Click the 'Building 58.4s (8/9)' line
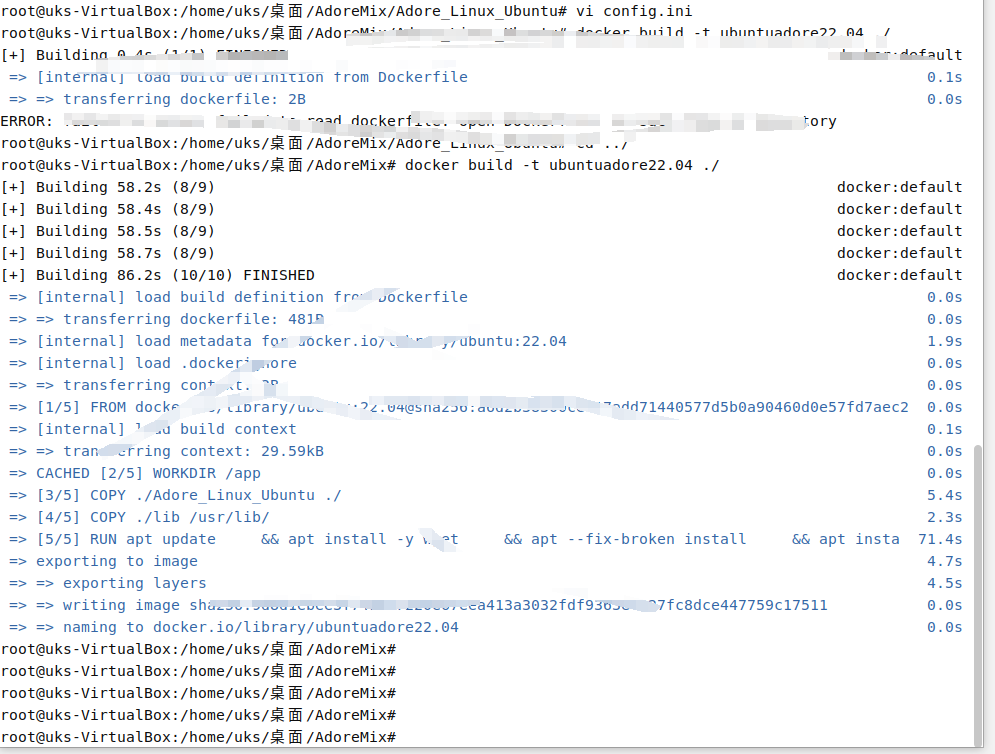The width and height of the screenshot is (995, 754). click(108, 209)
